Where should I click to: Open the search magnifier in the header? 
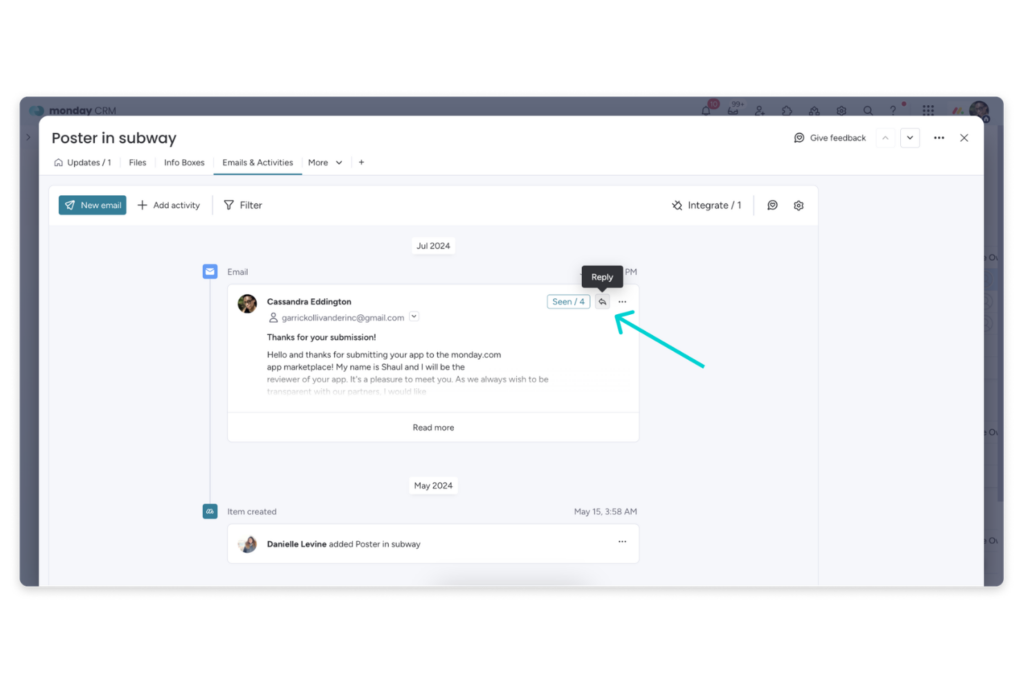868,111
